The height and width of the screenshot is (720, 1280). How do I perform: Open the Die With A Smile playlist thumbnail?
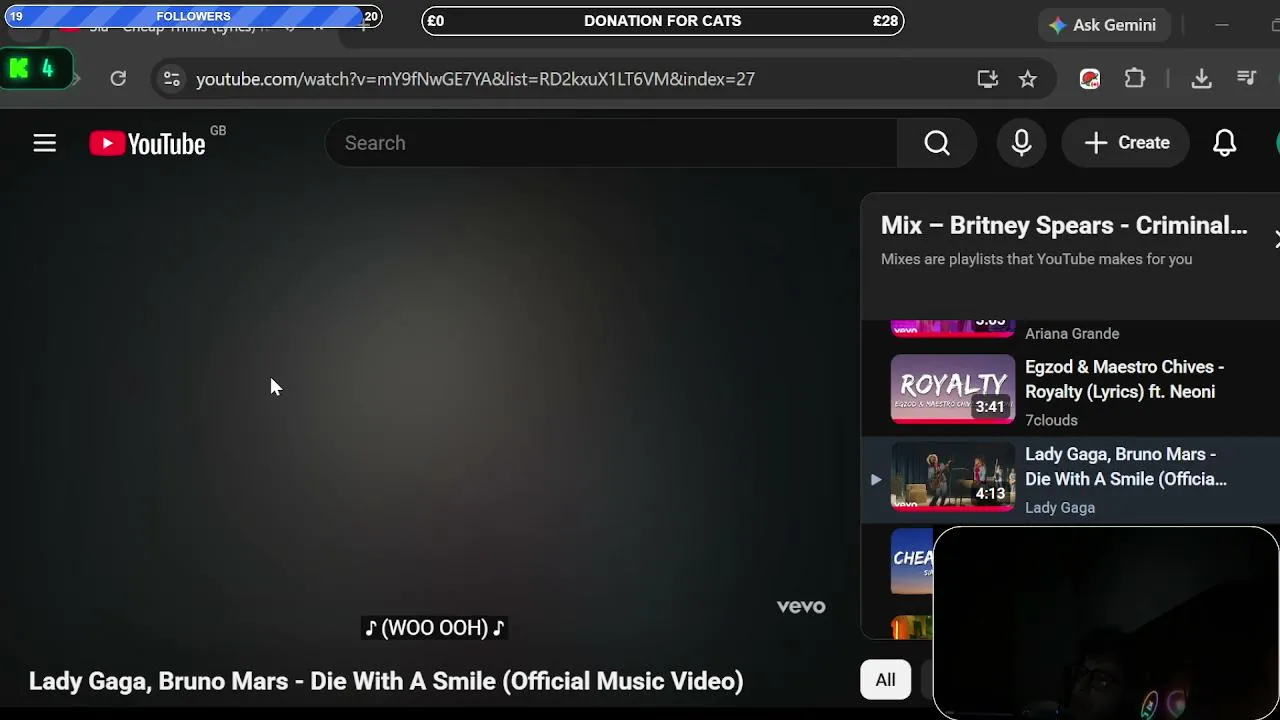pos(953,476)
